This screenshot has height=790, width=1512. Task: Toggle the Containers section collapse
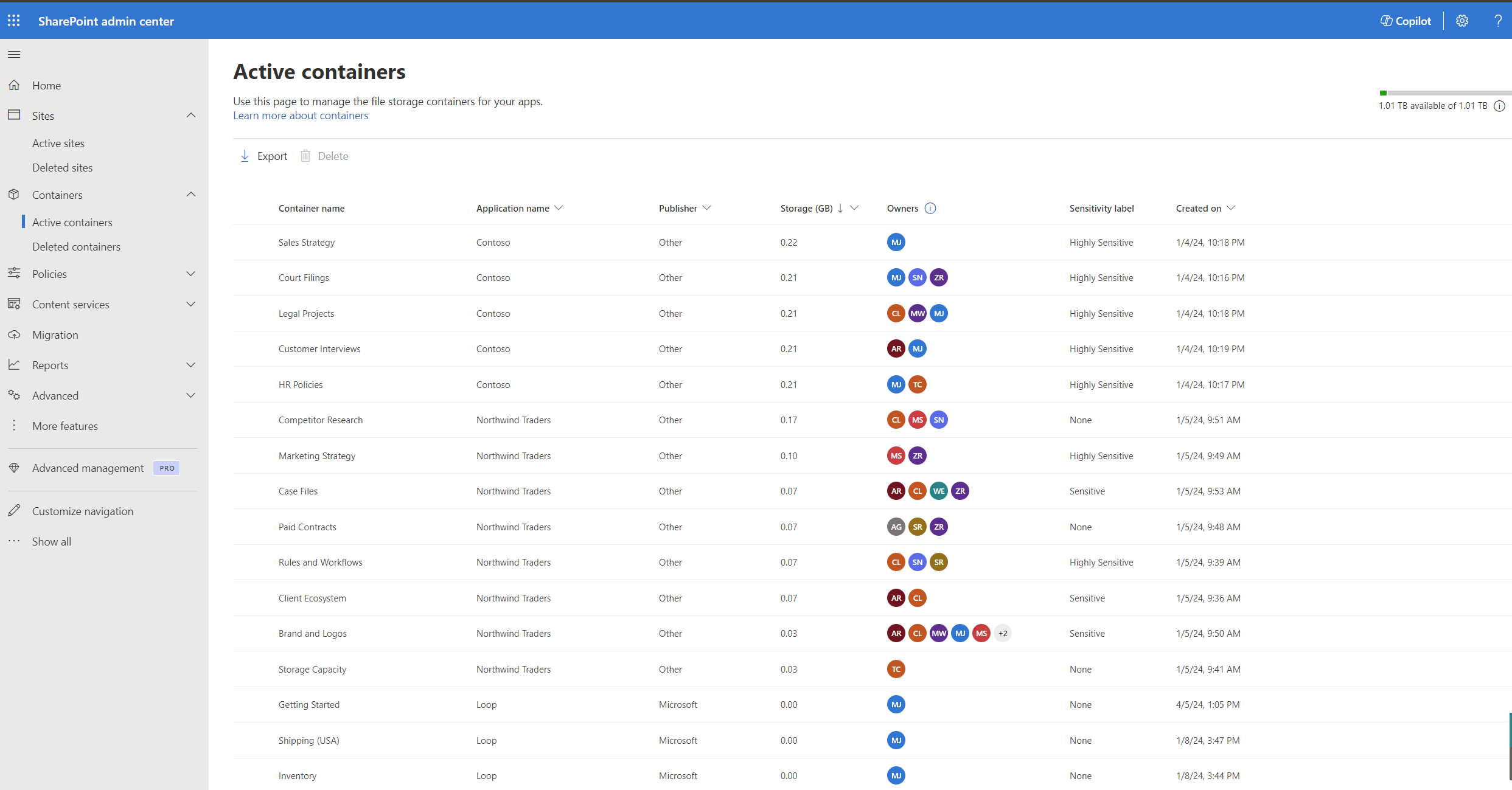point(191,195)
